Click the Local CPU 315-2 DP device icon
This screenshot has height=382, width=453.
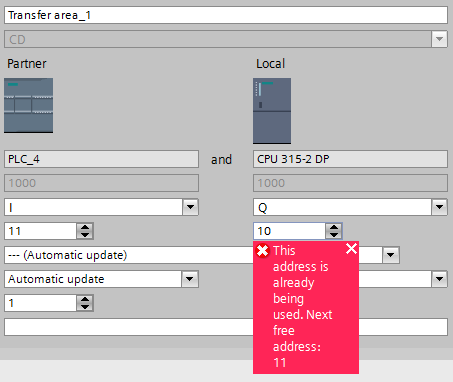(272, 111)
